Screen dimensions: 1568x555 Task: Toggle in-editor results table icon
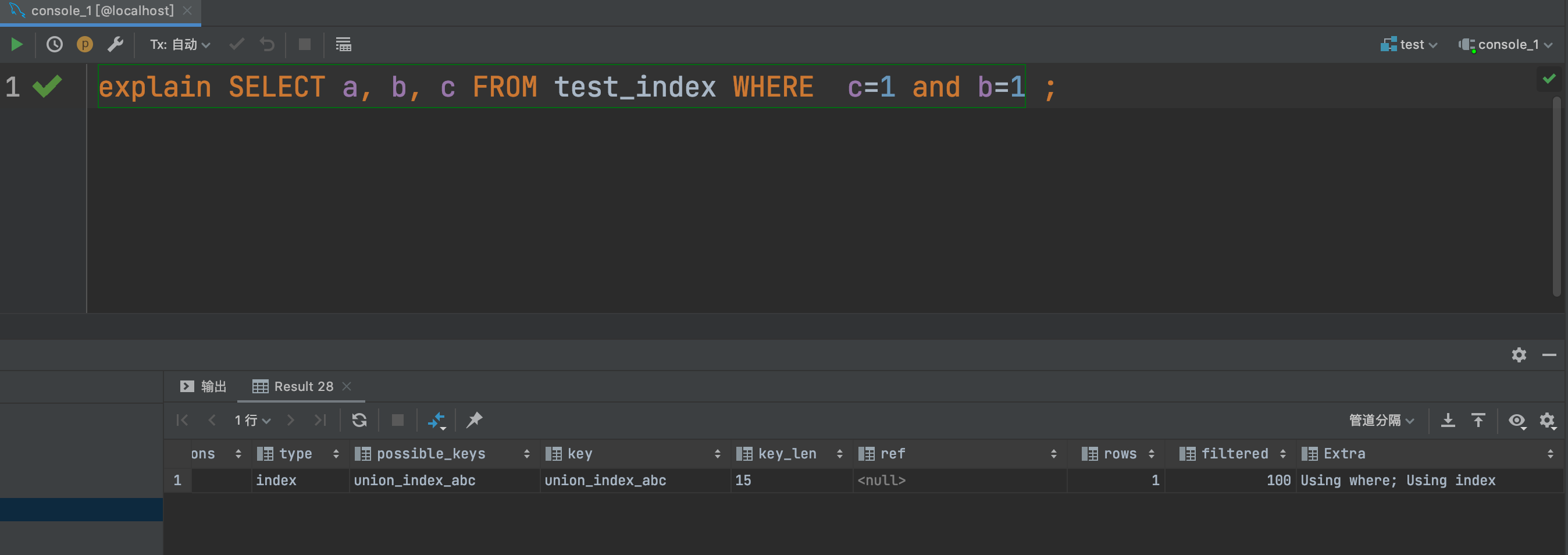pyautogui.click(x=343, y=44)
